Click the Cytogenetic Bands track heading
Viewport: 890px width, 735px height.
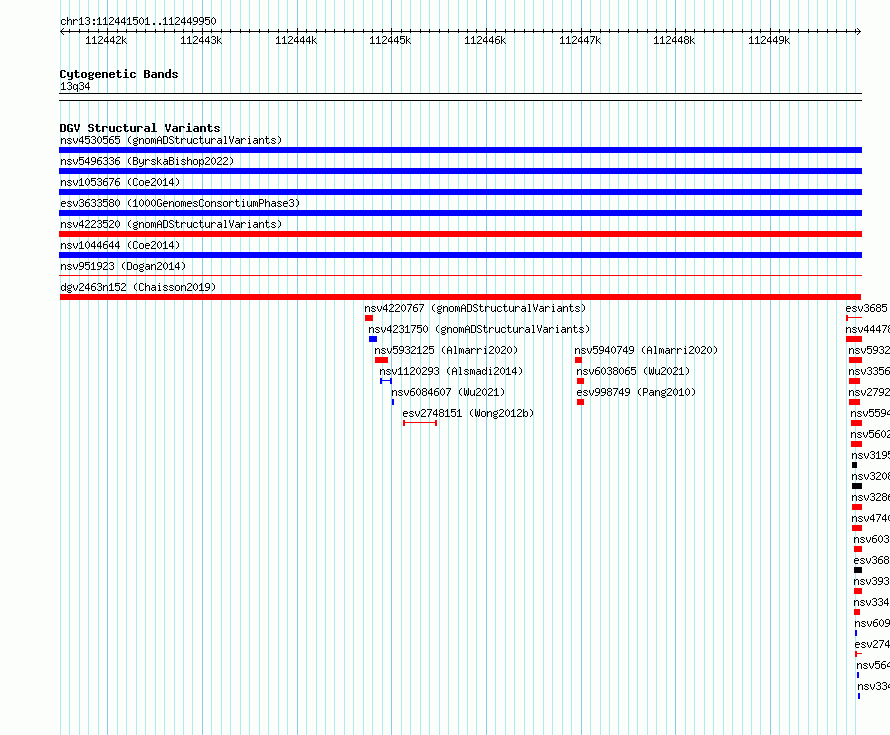(119, 74)
